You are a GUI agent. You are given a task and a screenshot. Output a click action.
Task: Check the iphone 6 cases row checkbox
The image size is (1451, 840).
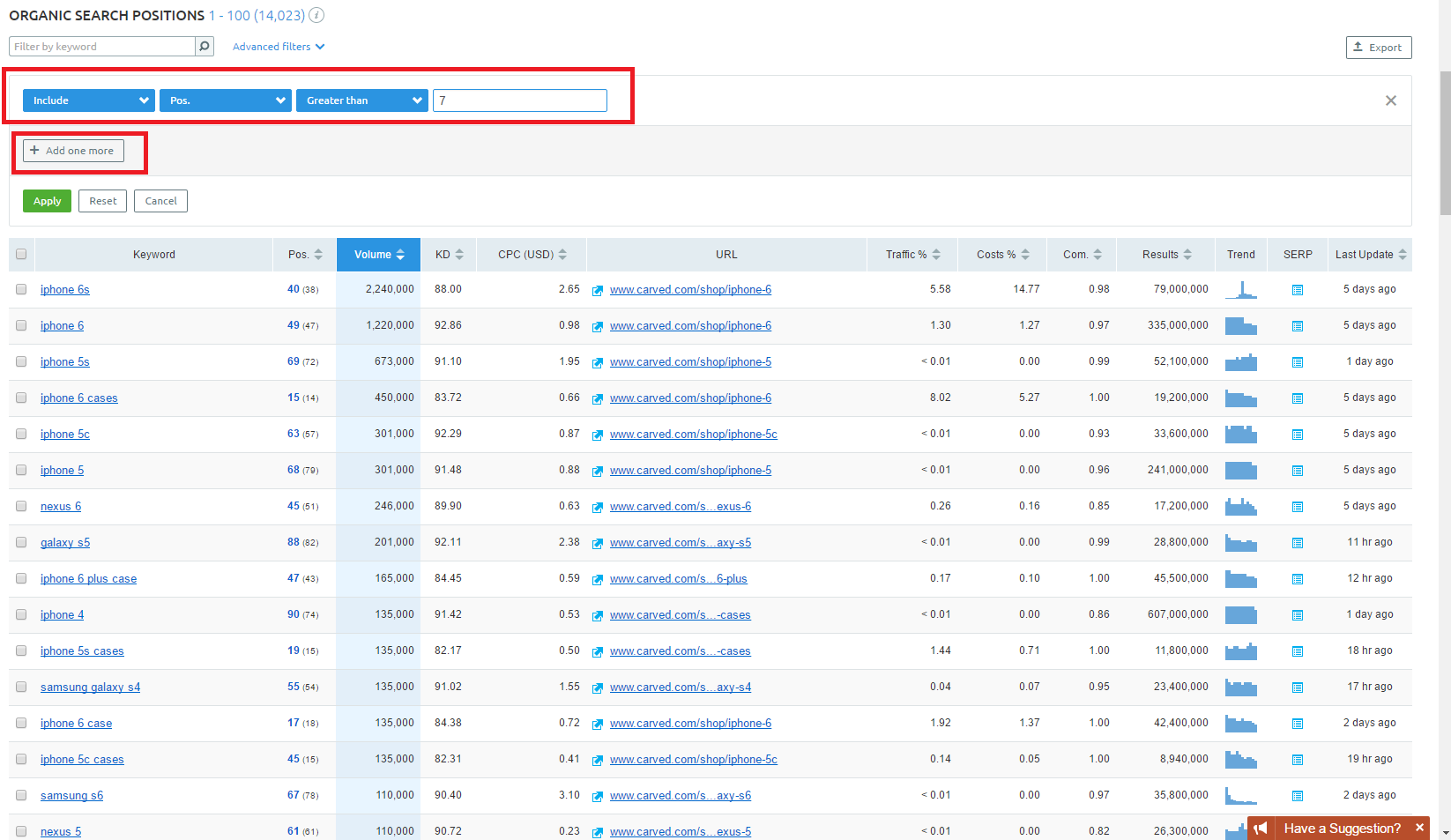21,398
